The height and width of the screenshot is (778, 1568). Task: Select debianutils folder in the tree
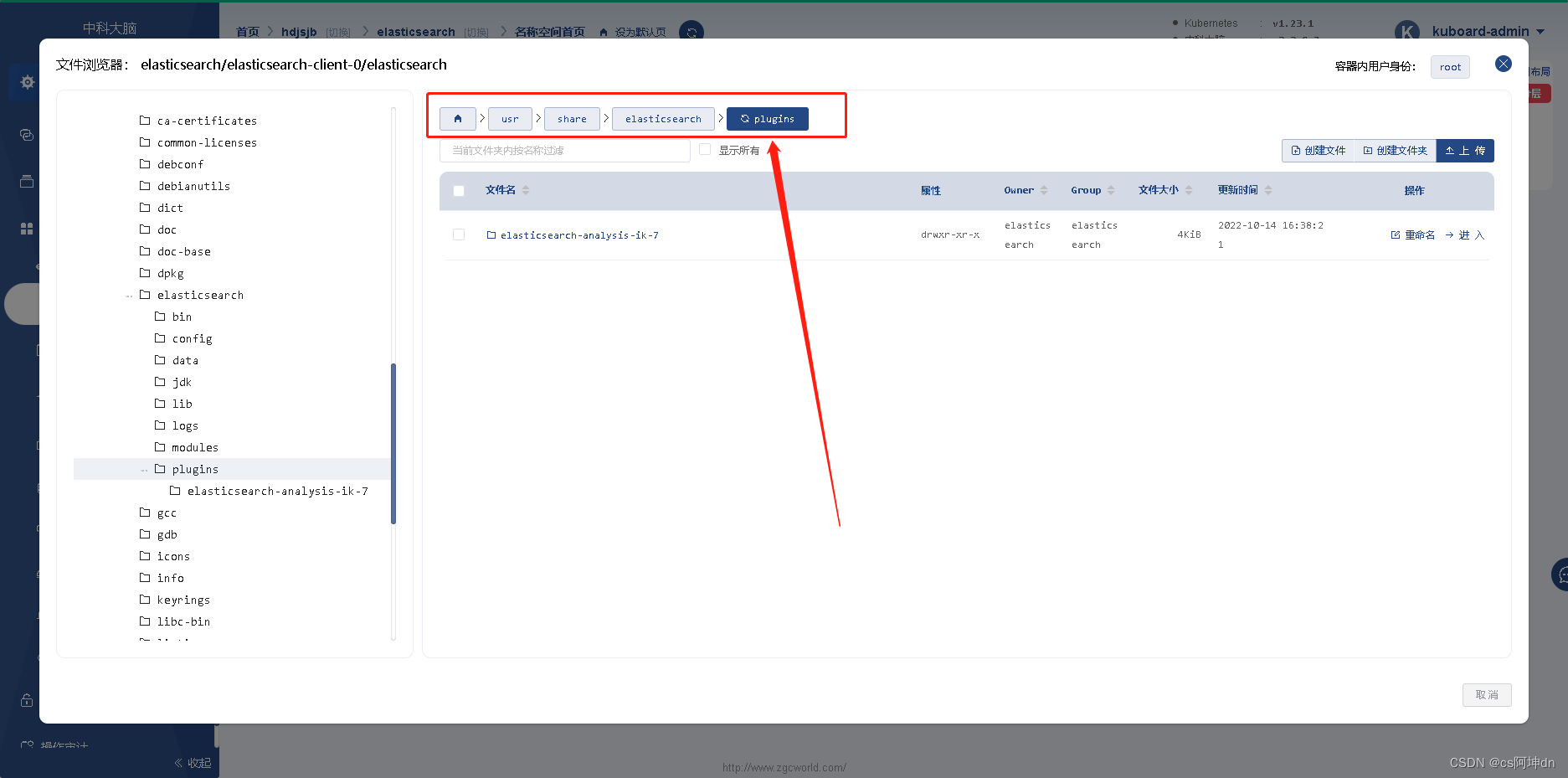click(x=193, y=186)
